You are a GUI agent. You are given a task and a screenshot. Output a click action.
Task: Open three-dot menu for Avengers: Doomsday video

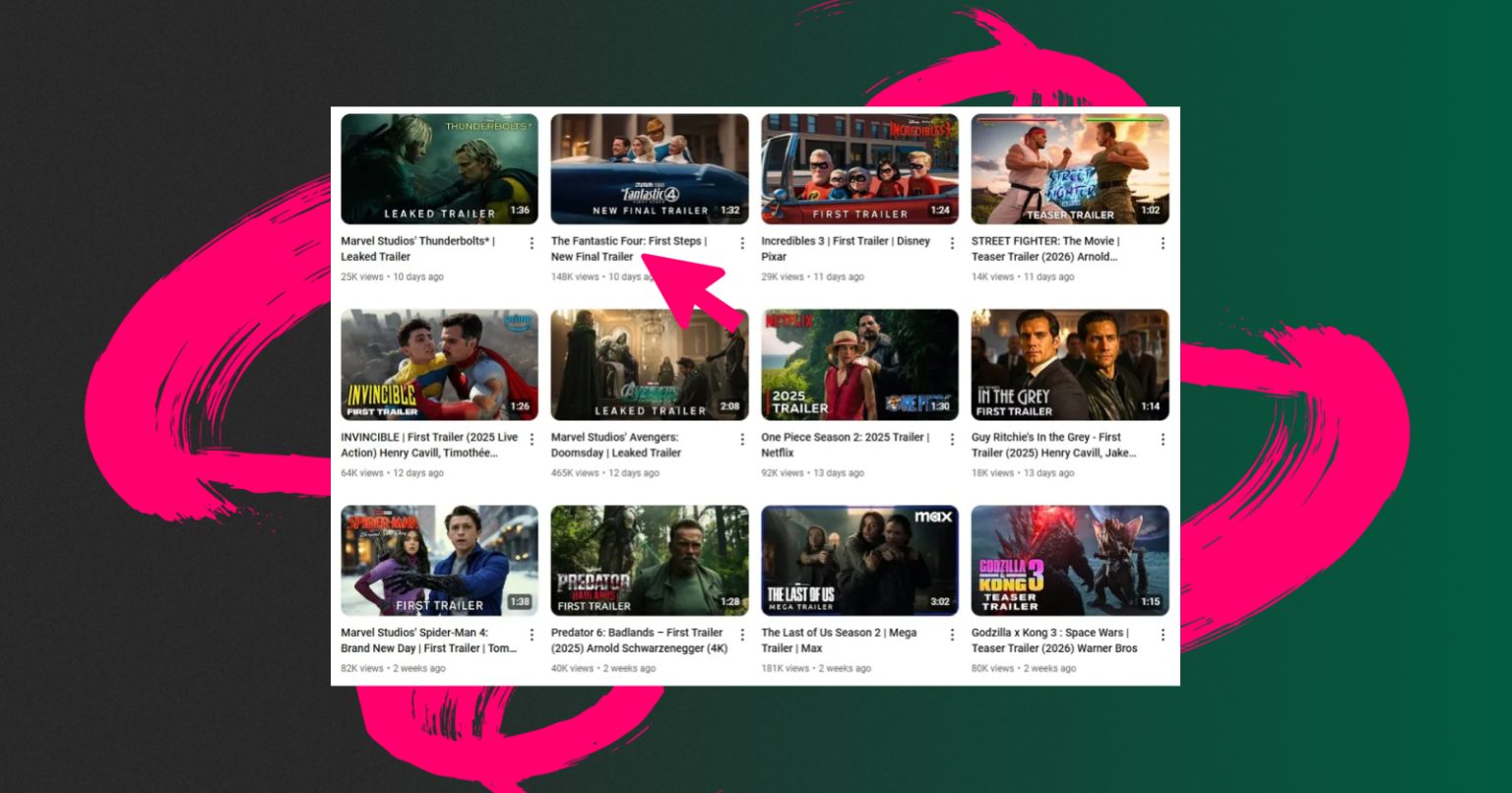tap(742, 440)
